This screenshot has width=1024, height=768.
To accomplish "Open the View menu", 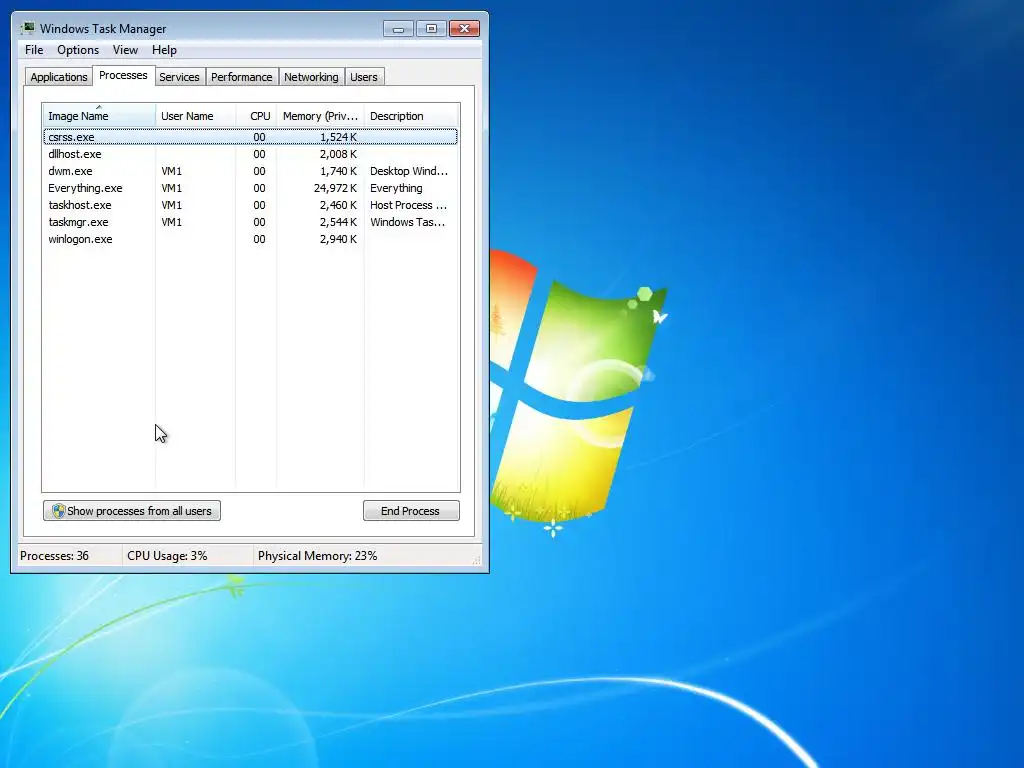I will (125, 50).
